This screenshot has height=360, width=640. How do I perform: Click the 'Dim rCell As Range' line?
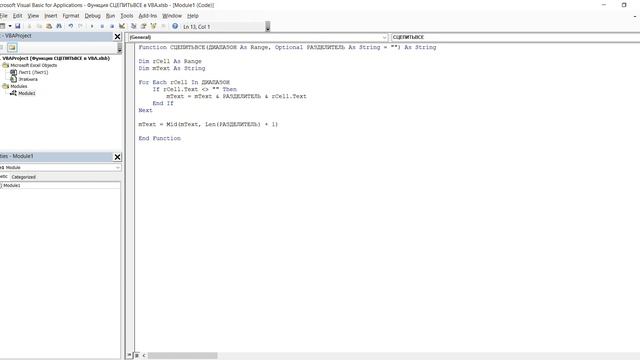click(x=170, y=61)
